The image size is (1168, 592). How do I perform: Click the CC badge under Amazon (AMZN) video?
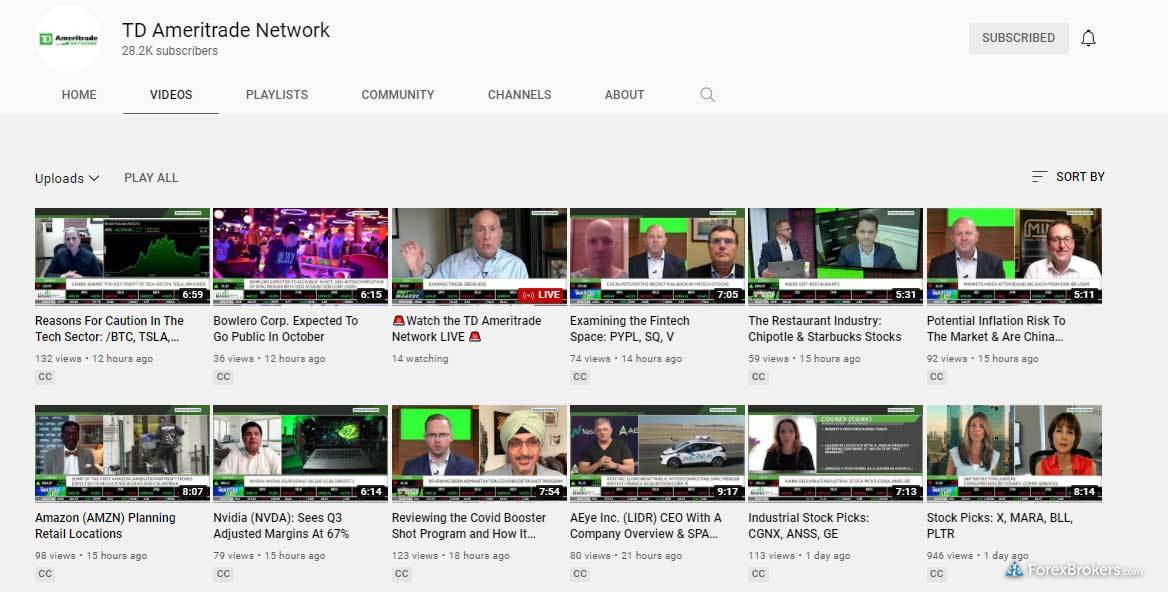point(45,573)
